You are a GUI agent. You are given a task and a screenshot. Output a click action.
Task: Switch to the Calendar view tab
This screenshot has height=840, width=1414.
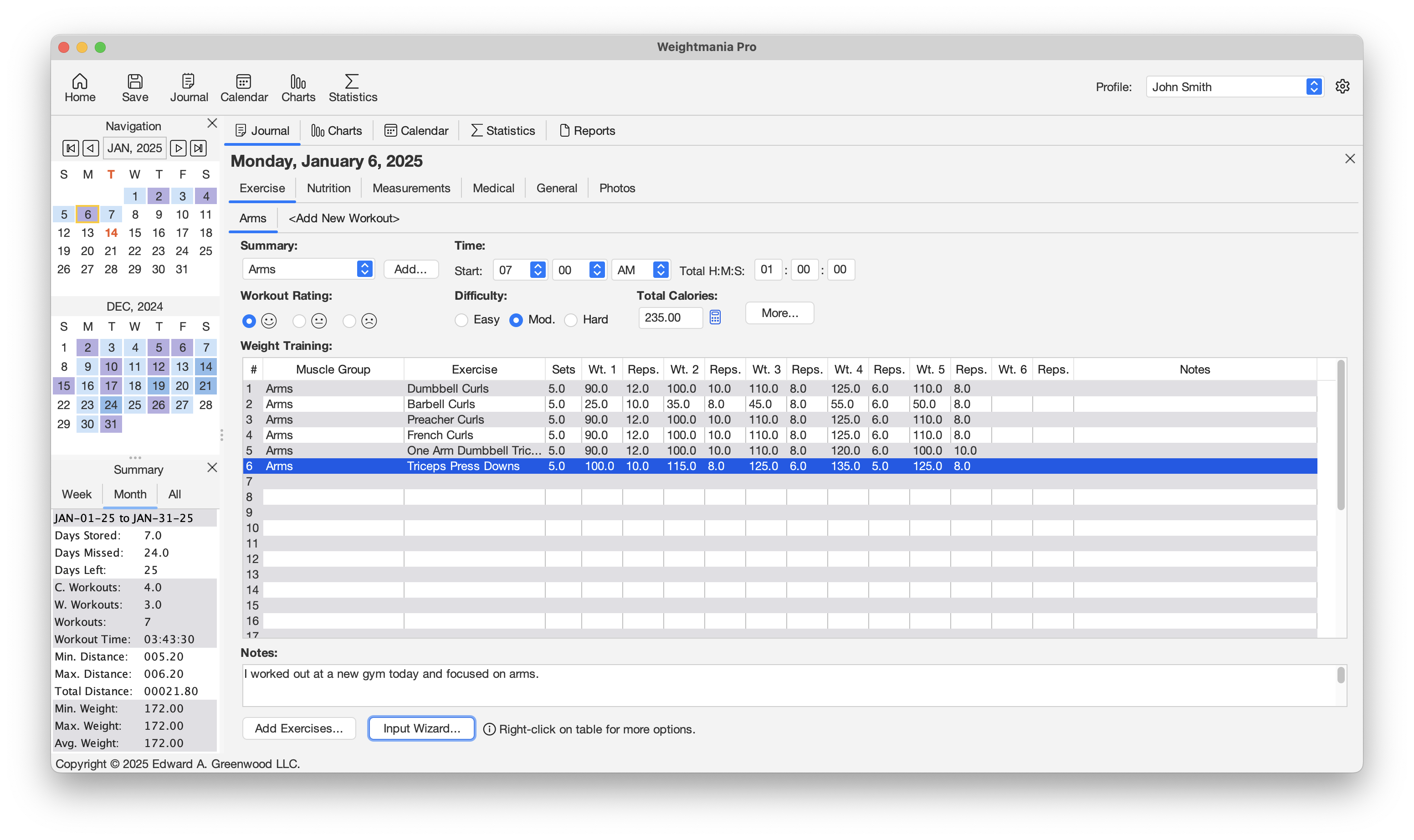pos(416,131)
